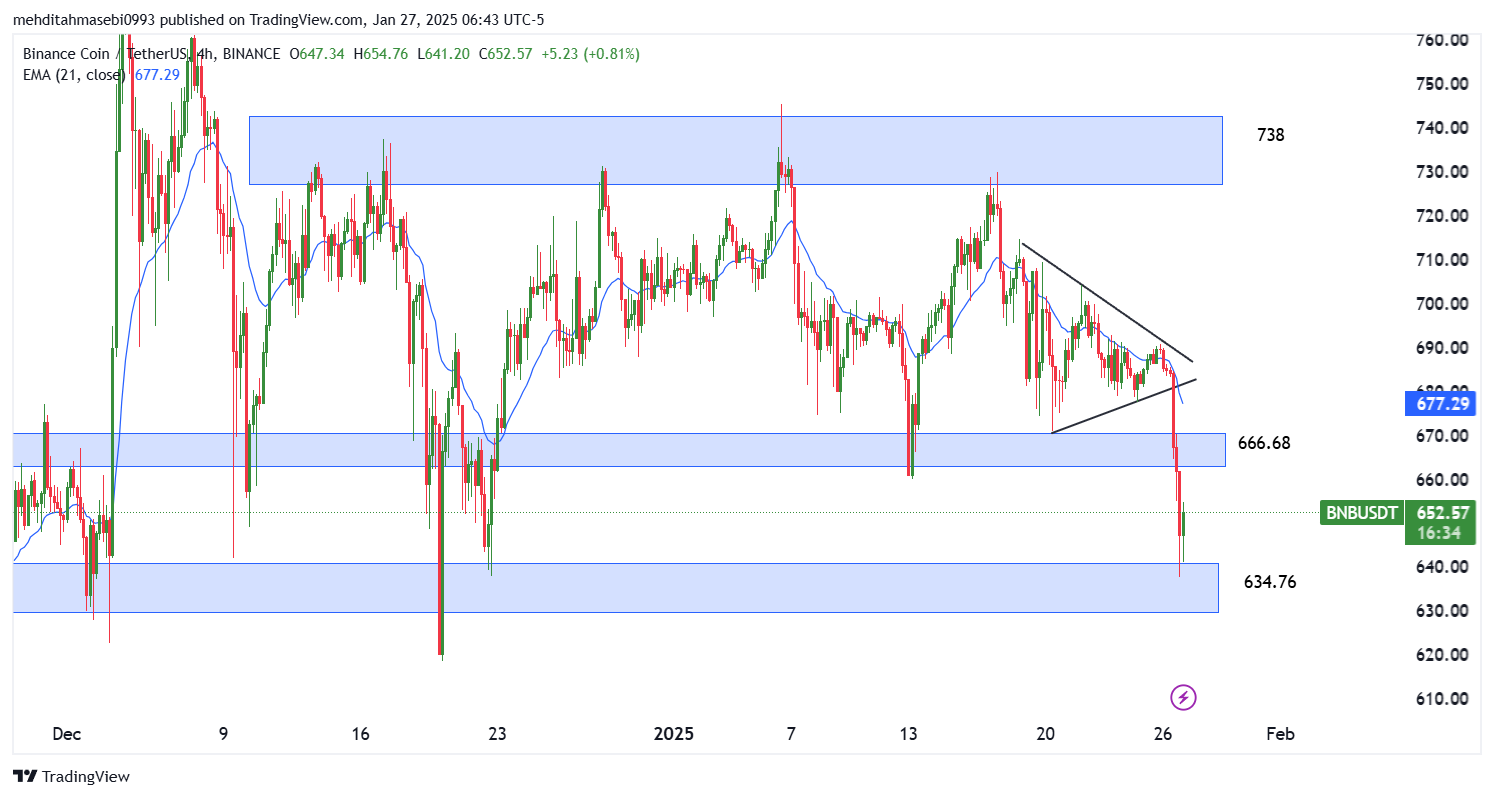
Task: Click the Feb label on time axis
Action: click(x=1280, y=734)
